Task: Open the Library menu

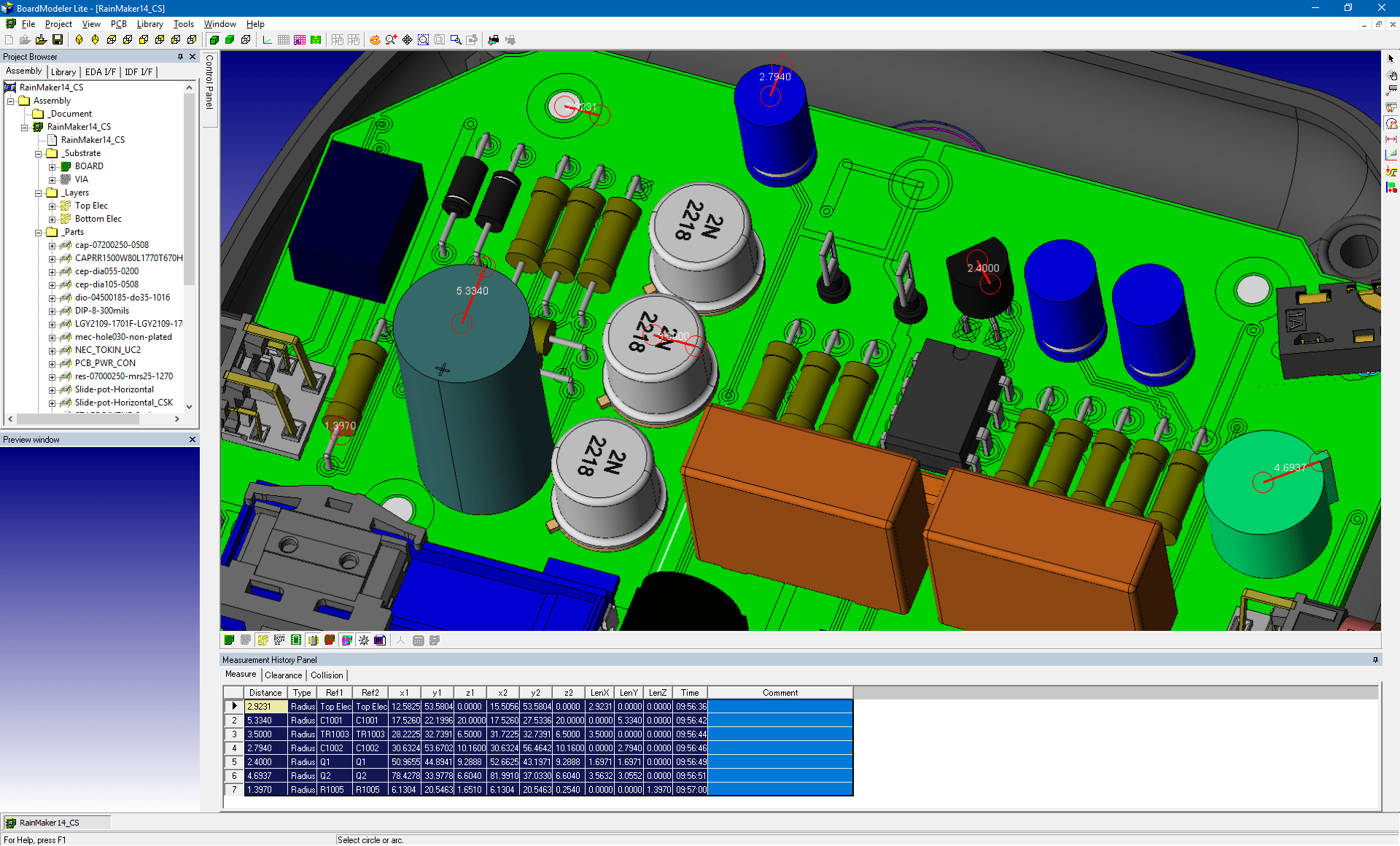Action: click(x=149, y=24)
